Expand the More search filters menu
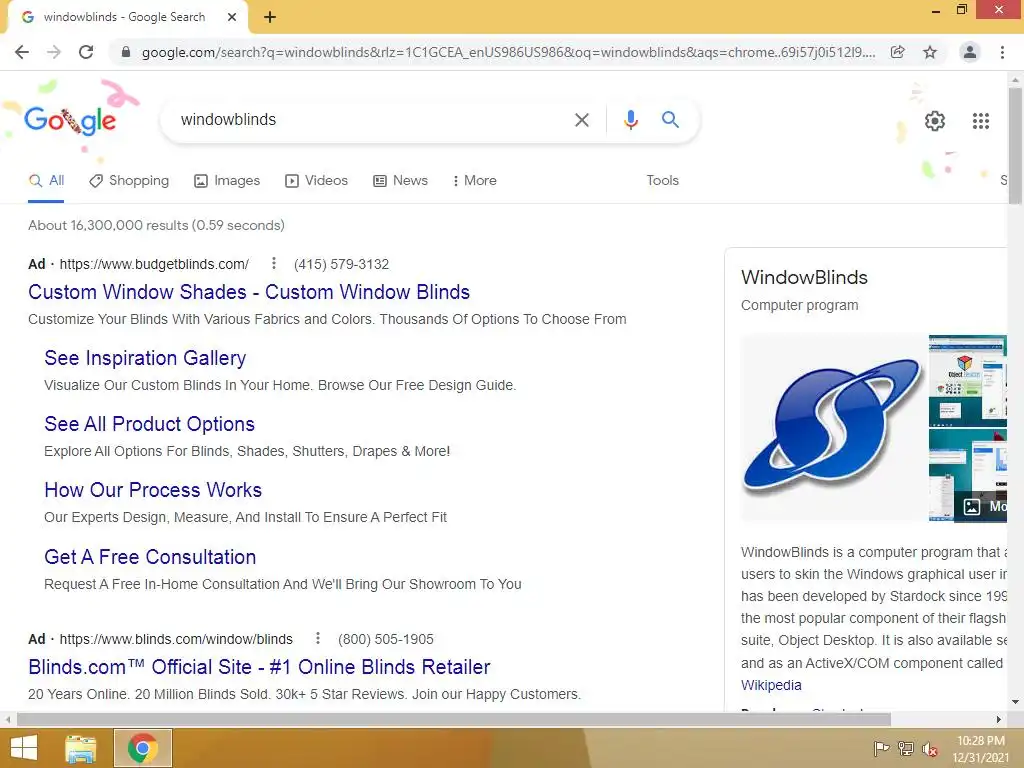This screenshot has width=1024, height=768. click(x=475, y=181)
